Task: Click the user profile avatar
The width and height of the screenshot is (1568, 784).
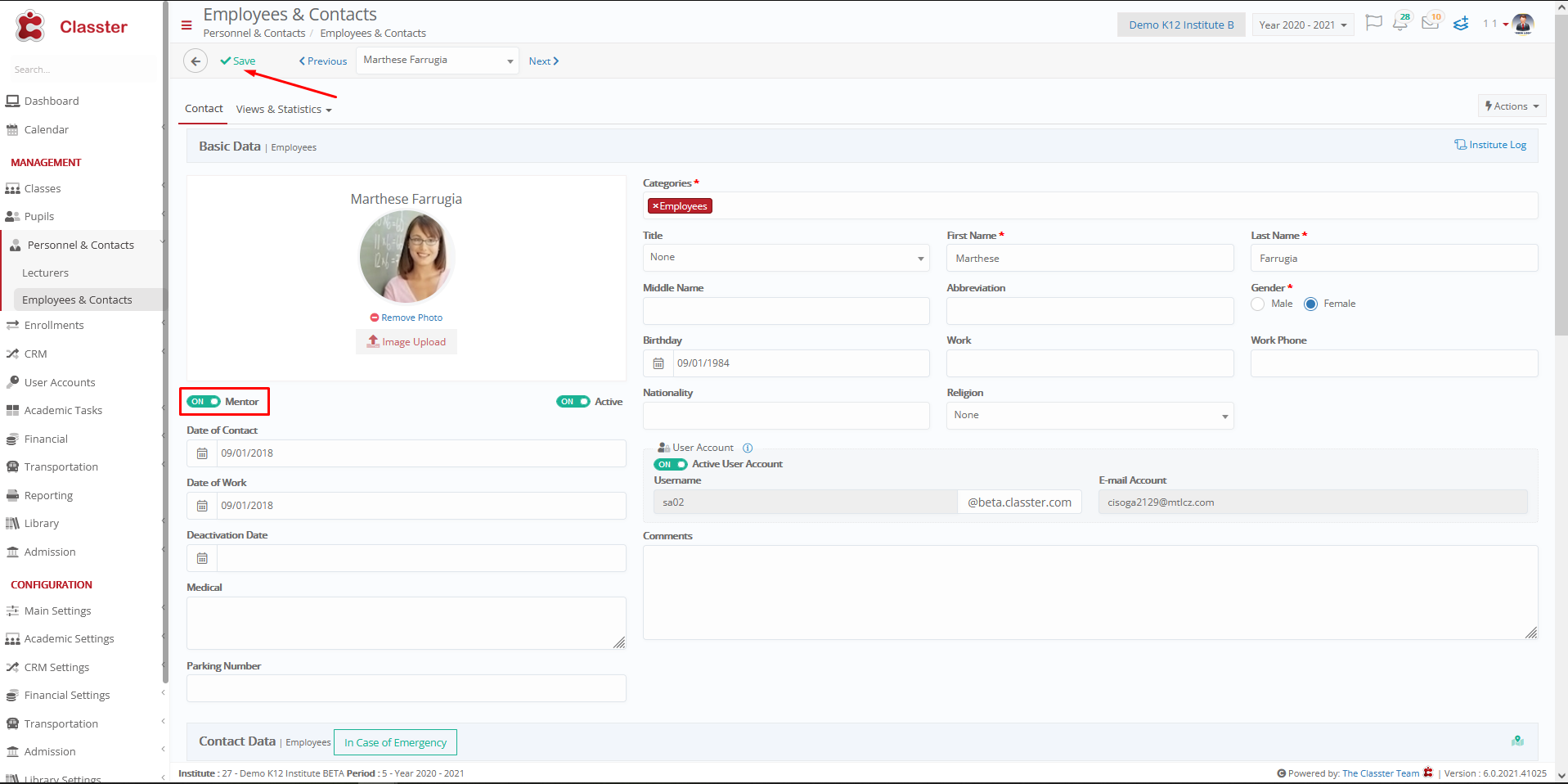Action: tap(1523, 25)
